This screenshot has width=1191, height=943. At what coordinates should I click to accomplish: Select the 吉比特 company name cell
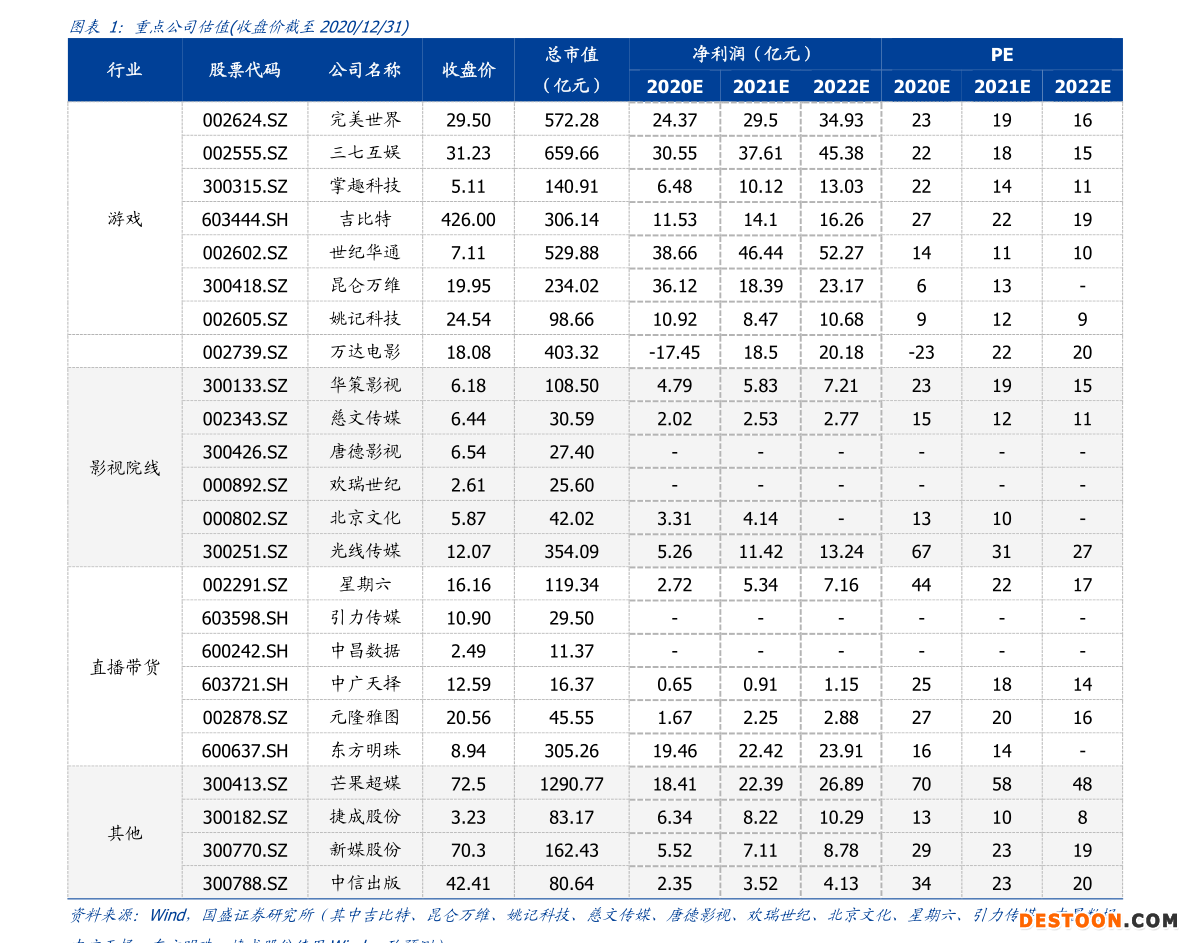[x=365, y=219]
